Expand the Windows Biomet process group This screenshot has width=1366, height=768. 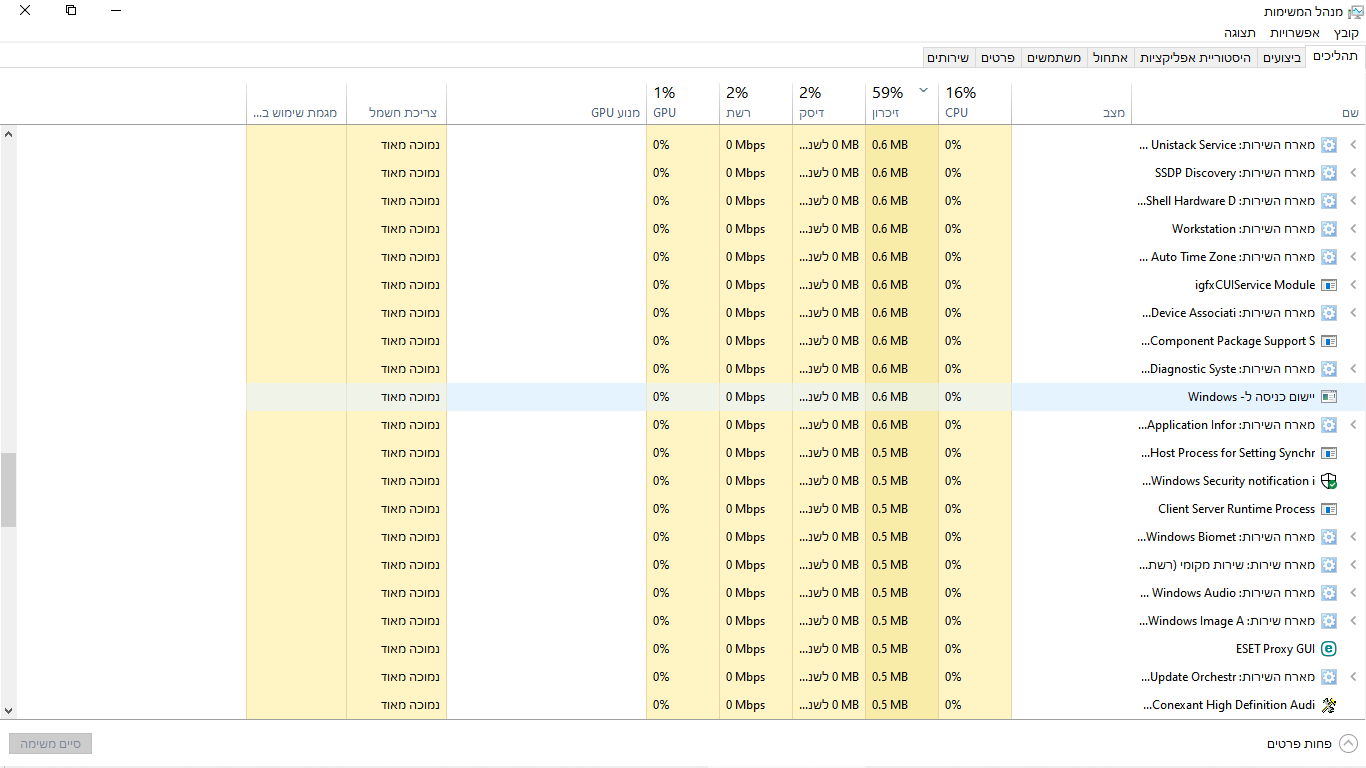(1353, 537)
